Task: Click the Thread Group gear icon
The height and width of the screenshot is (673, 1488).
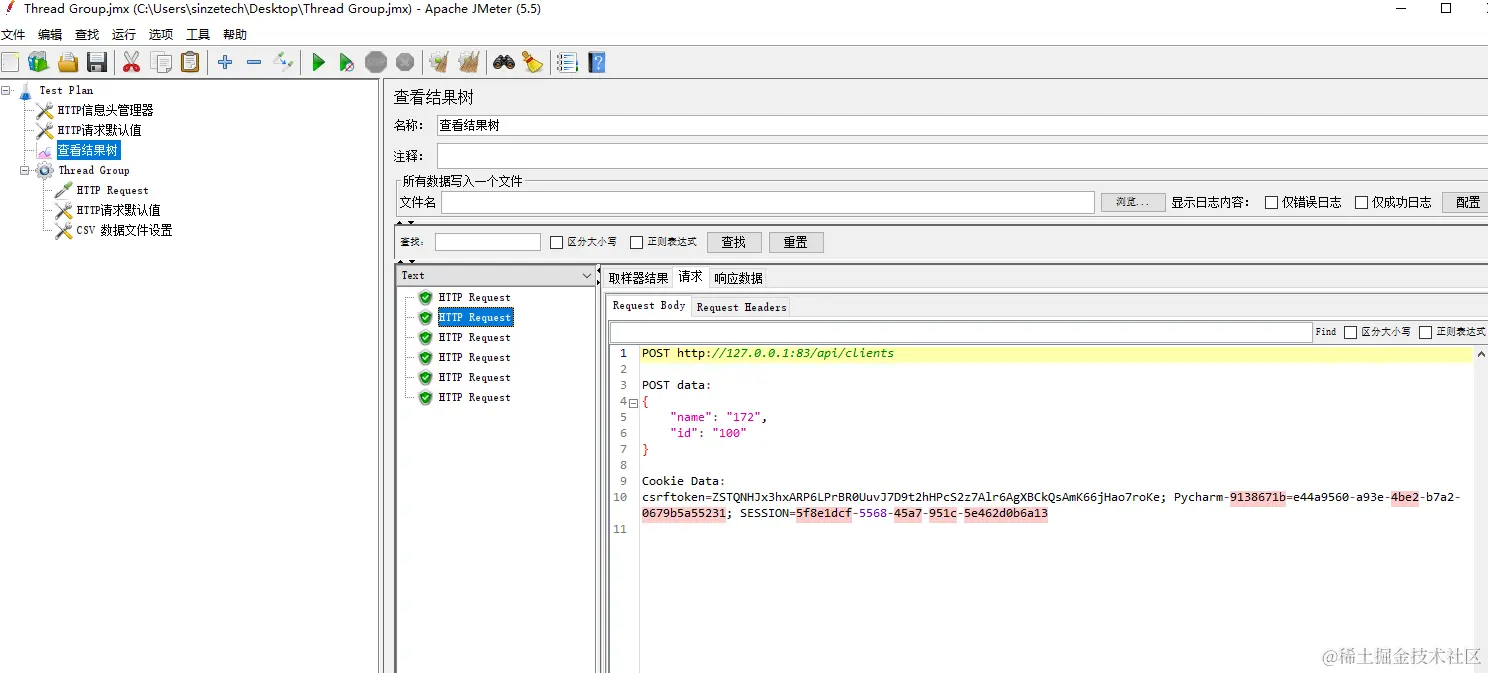Action: coord(45,170)
